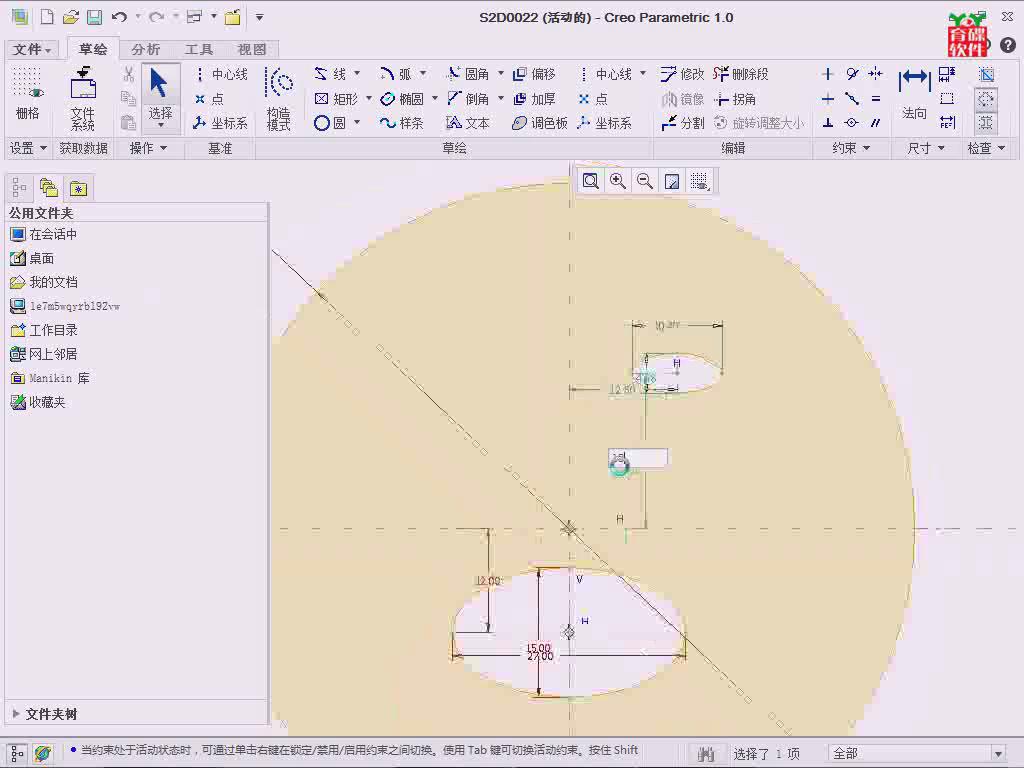
Task: Open the quick access toolbar customize arrow
Action: [x=259, y=17]
